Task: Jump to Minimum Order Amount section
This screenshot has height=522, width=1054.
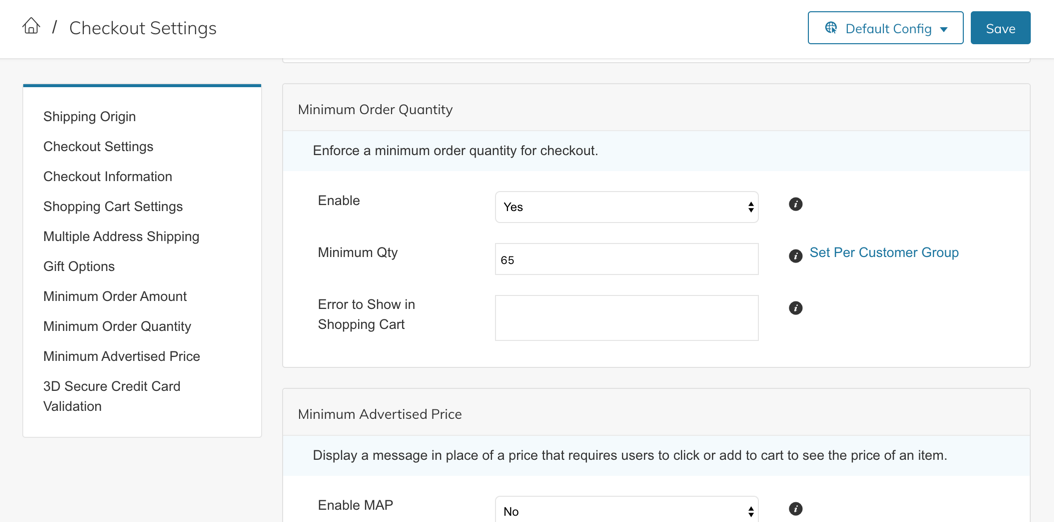Action: point(115,296)
